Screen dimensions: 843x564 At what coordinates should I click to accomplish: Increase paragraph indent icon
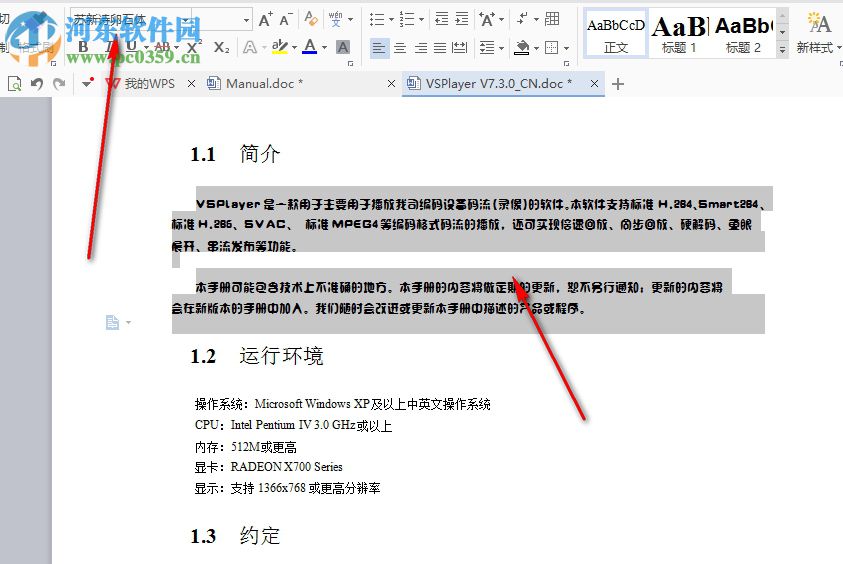tap(462, 19)
